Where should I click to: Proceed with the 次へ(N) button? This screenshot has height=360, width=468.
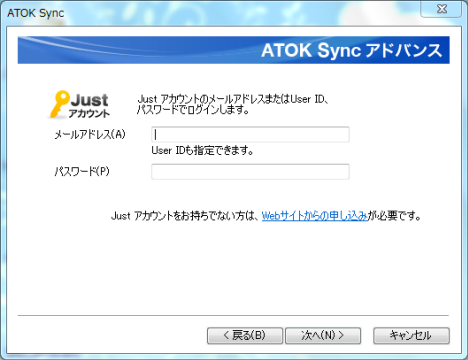(x=323, y=335)
